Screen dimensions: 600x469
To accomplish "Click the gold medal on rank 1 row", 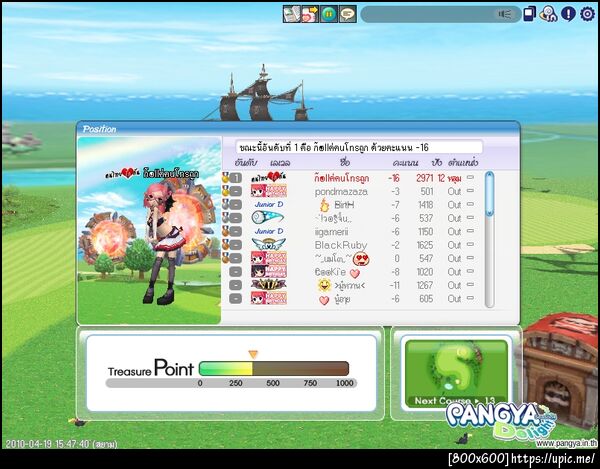I will coord(225,177).
